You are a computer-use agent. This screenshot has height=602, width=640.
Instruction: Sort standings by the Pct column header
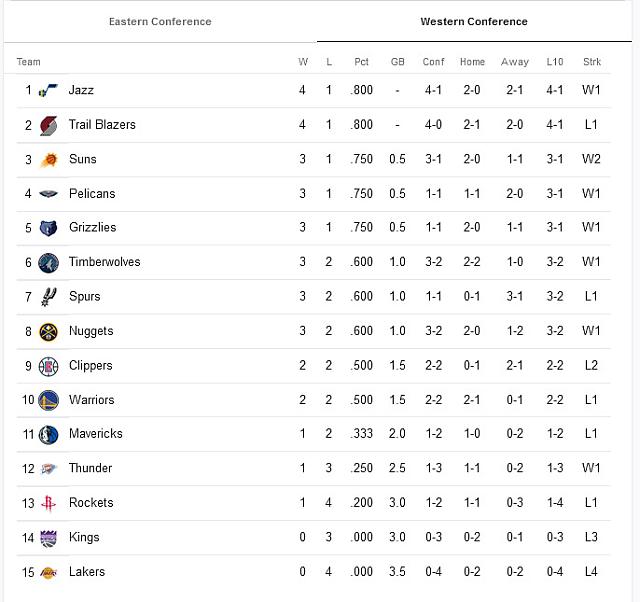(x=362, y=62)
